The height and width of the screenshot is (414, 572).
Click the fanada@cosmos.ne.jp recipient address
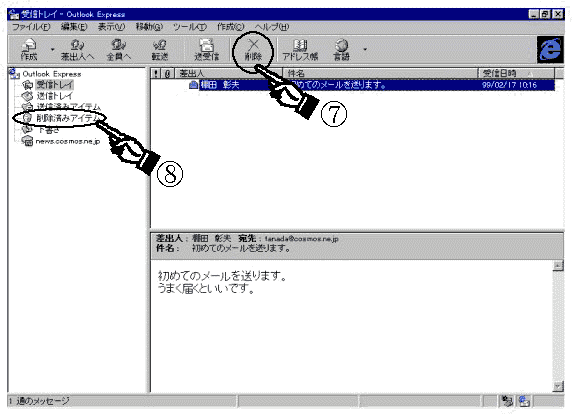pyautogui.click(x=301, y=239)
